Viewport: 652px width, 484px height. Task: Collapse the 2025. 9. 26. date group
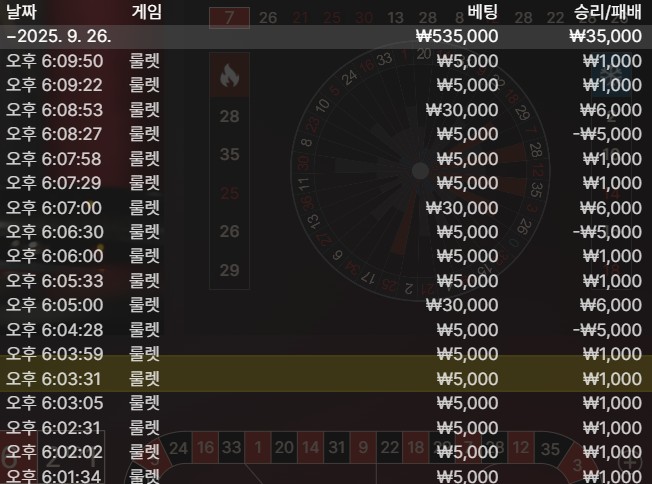326,37
